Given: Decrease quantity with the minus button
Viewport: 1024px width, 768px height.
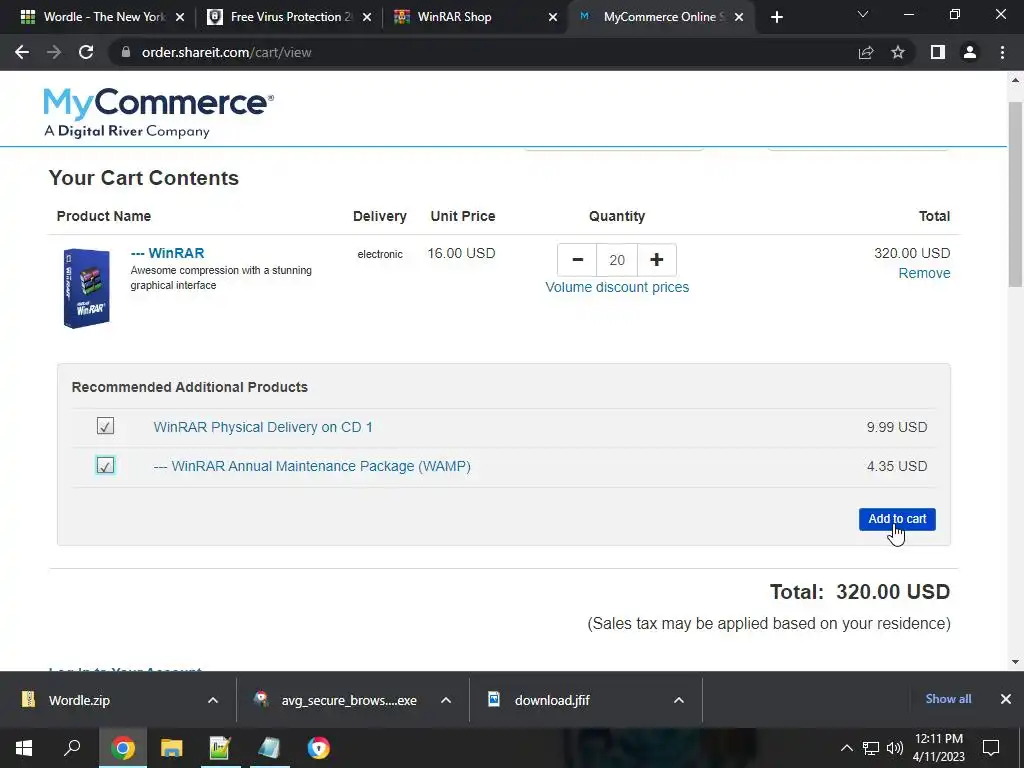Looking at the screenshot, I should pyautogui.click(x=577, y=260).
